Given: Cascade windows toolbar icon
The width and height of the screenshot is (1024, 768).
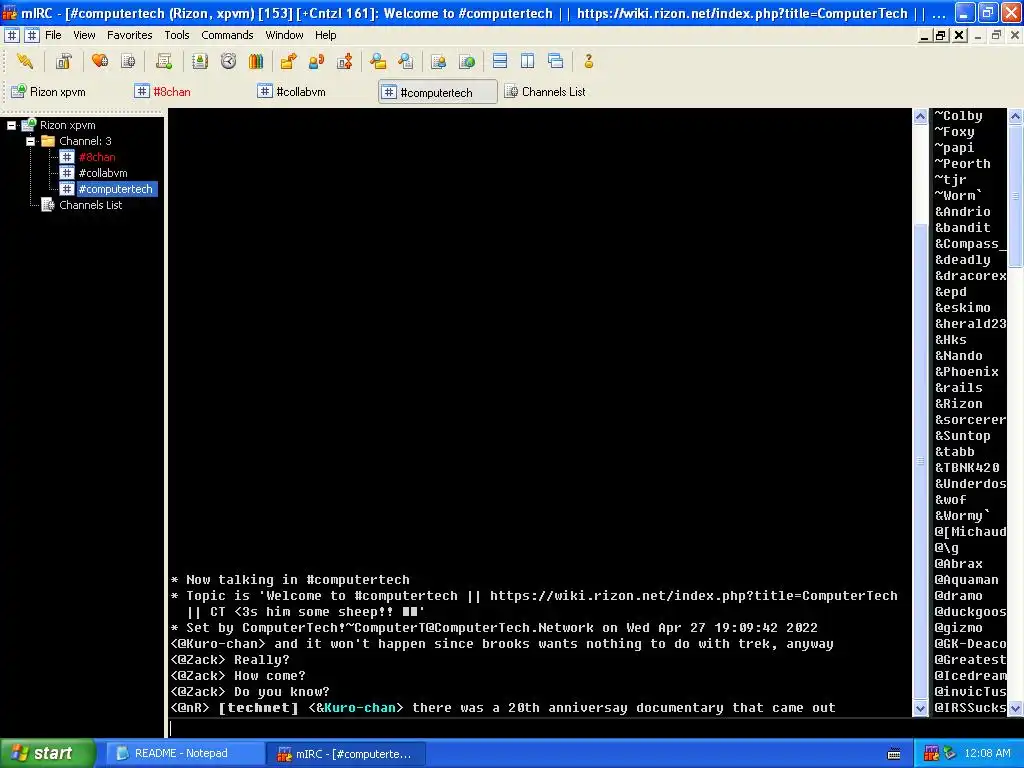Looking at the screenshot, I should pos(556,61).
